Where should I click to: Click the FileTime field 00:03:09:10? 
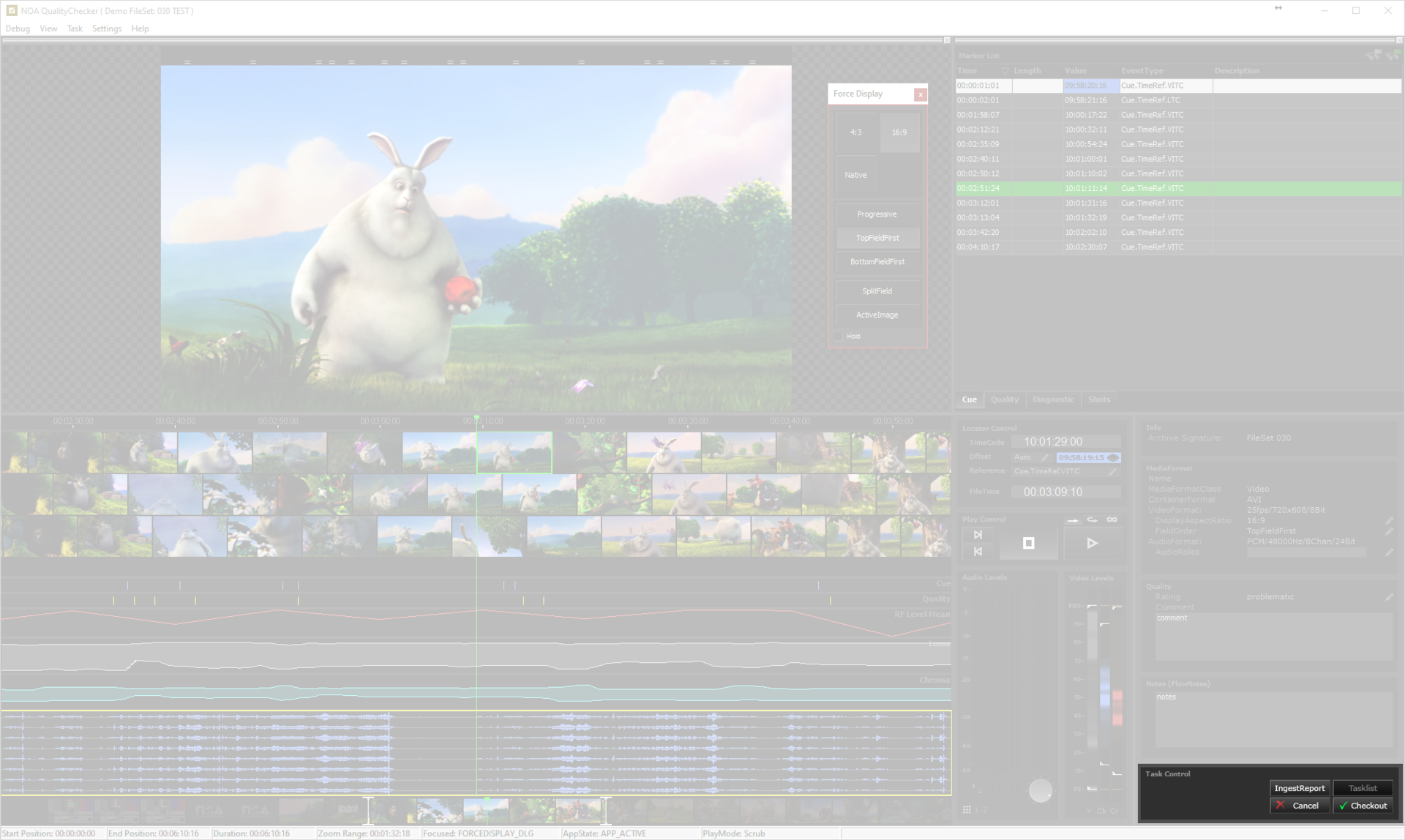click(1065, 492)
